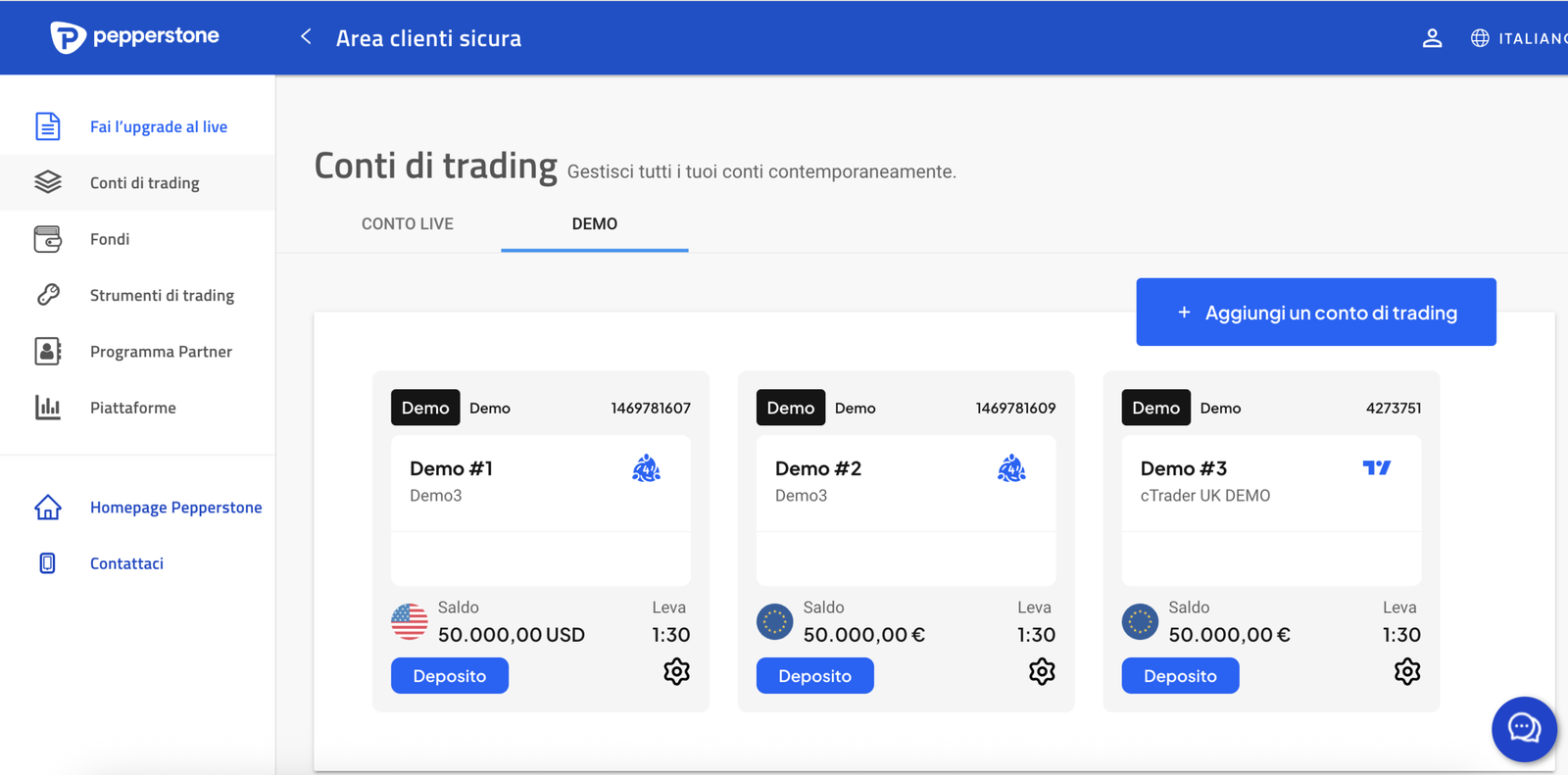Click the 50.000,00 USD balance
1568x775 pixels.
pyautogui.click(x=512, y=635)
